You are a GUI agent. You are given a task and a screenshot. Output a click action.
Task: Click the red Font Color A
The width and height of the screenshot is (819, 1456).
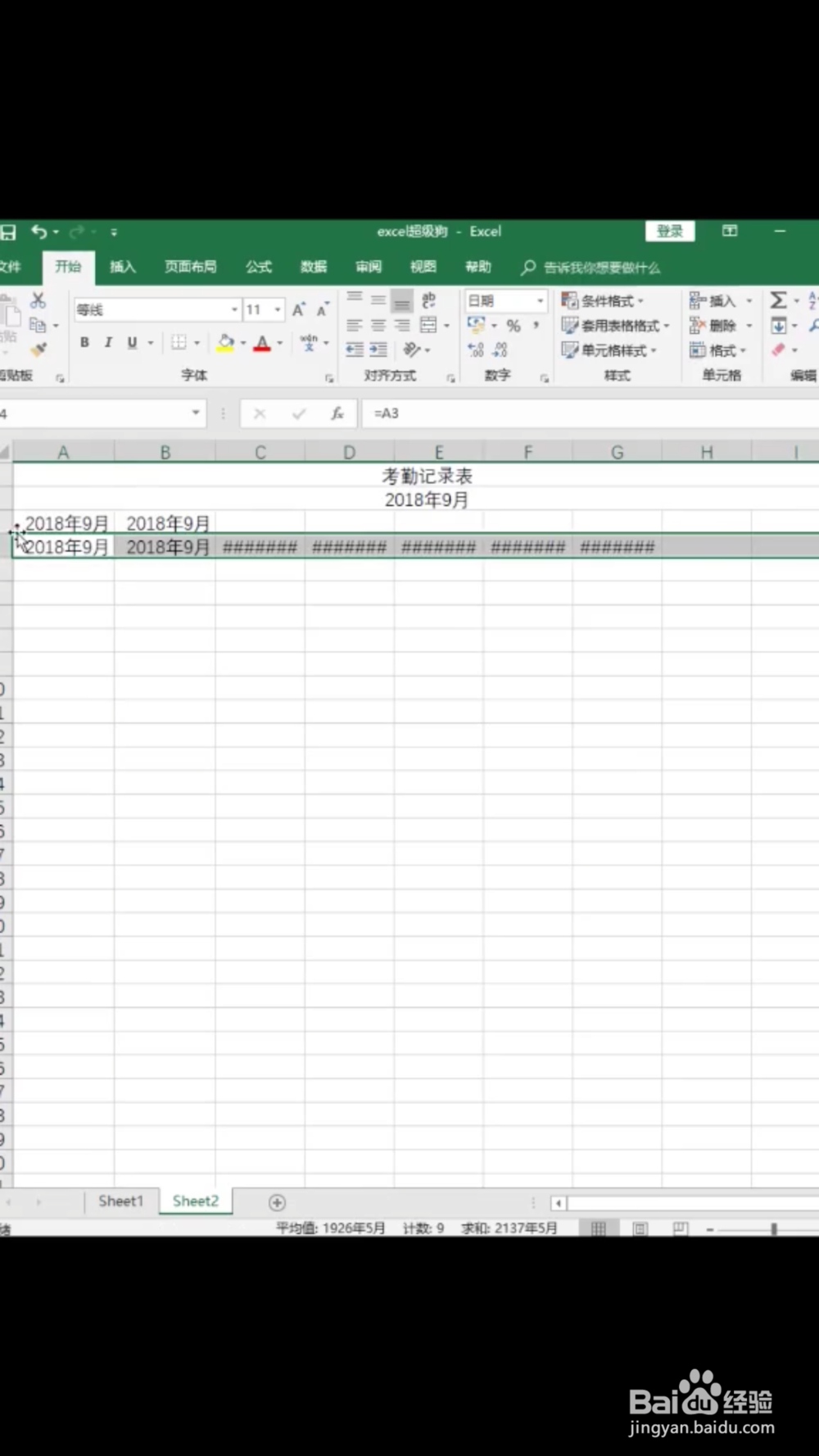click(x=262, y=343)
